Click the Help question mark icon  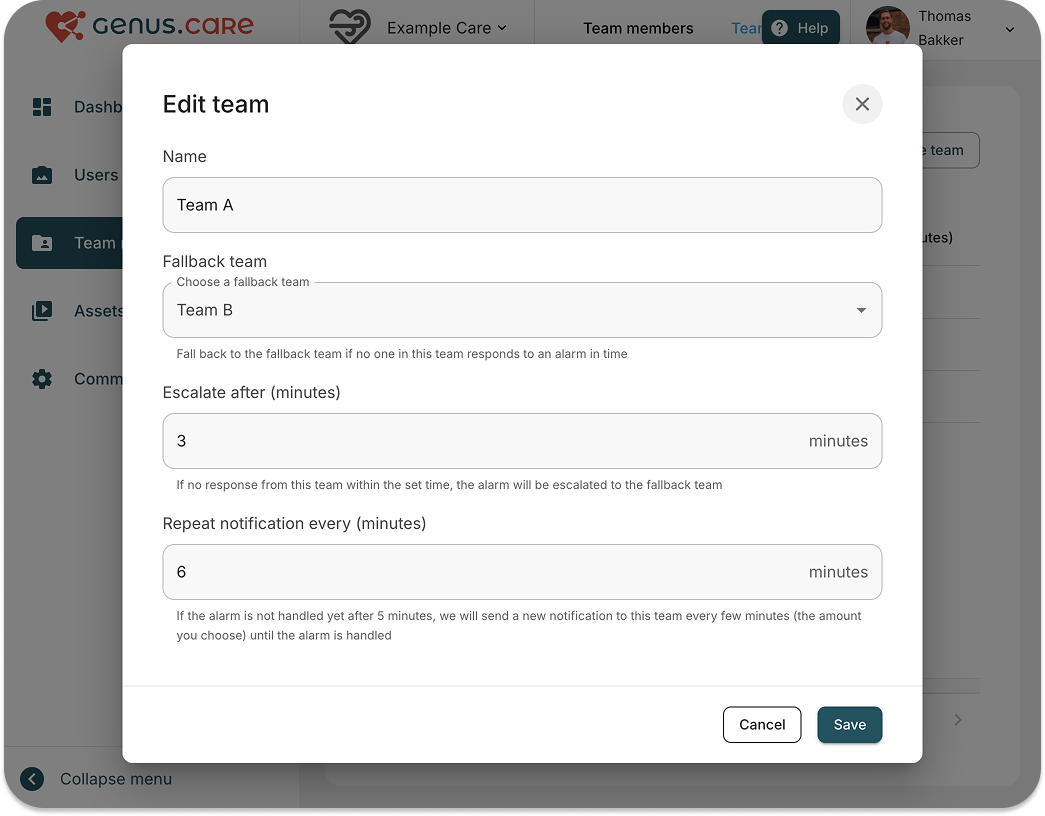coord(780,28)
